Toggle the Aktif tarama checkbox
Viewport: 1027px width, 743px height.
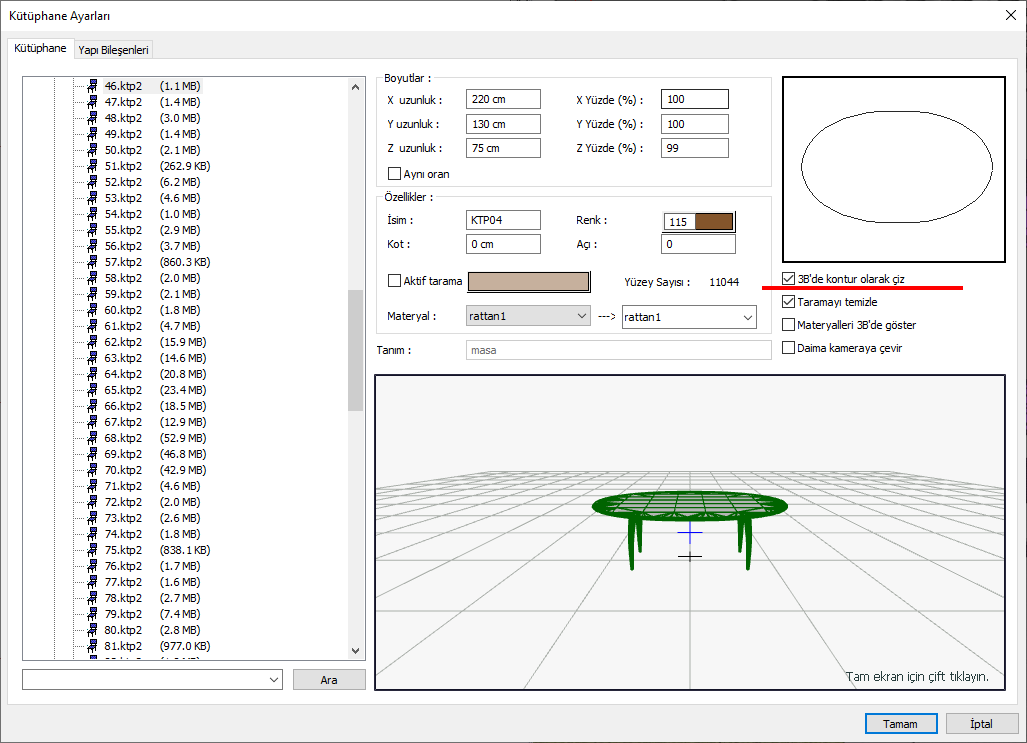pyautogui.click(x=394, y=281)
